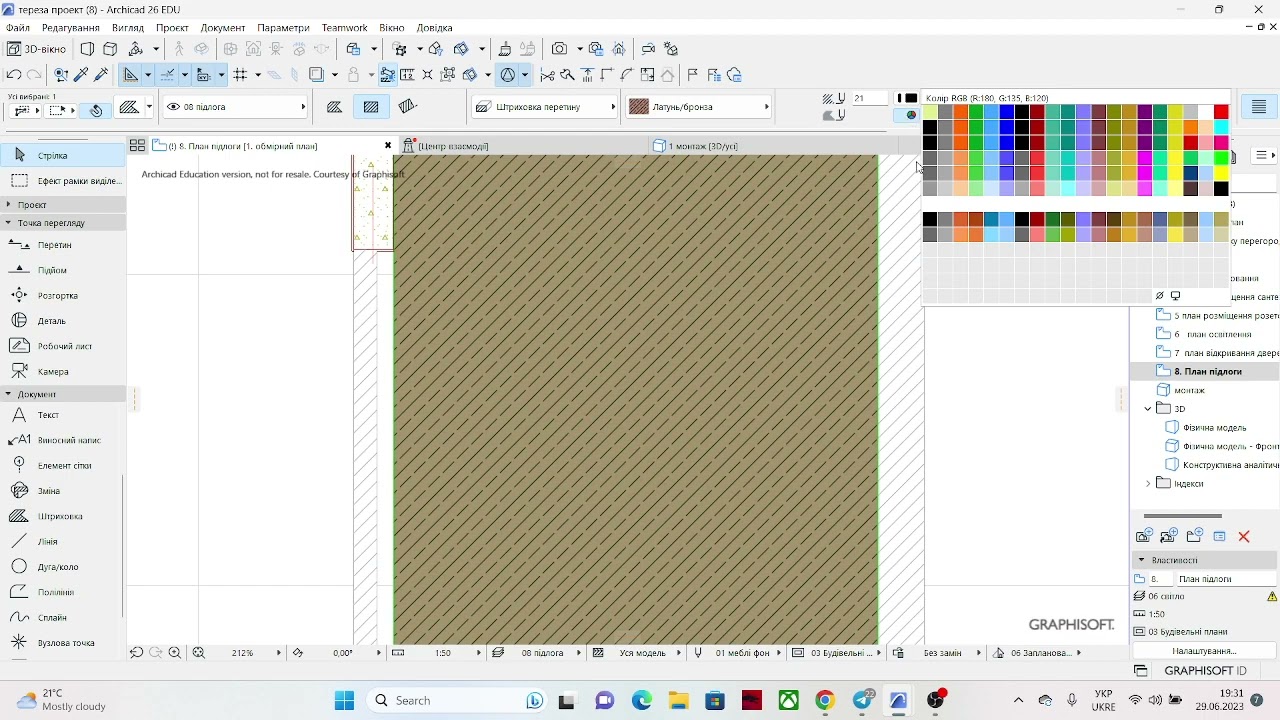1280x720 pixels.
Task: Select the Виносний напис label tool
Action: point(63,440)
